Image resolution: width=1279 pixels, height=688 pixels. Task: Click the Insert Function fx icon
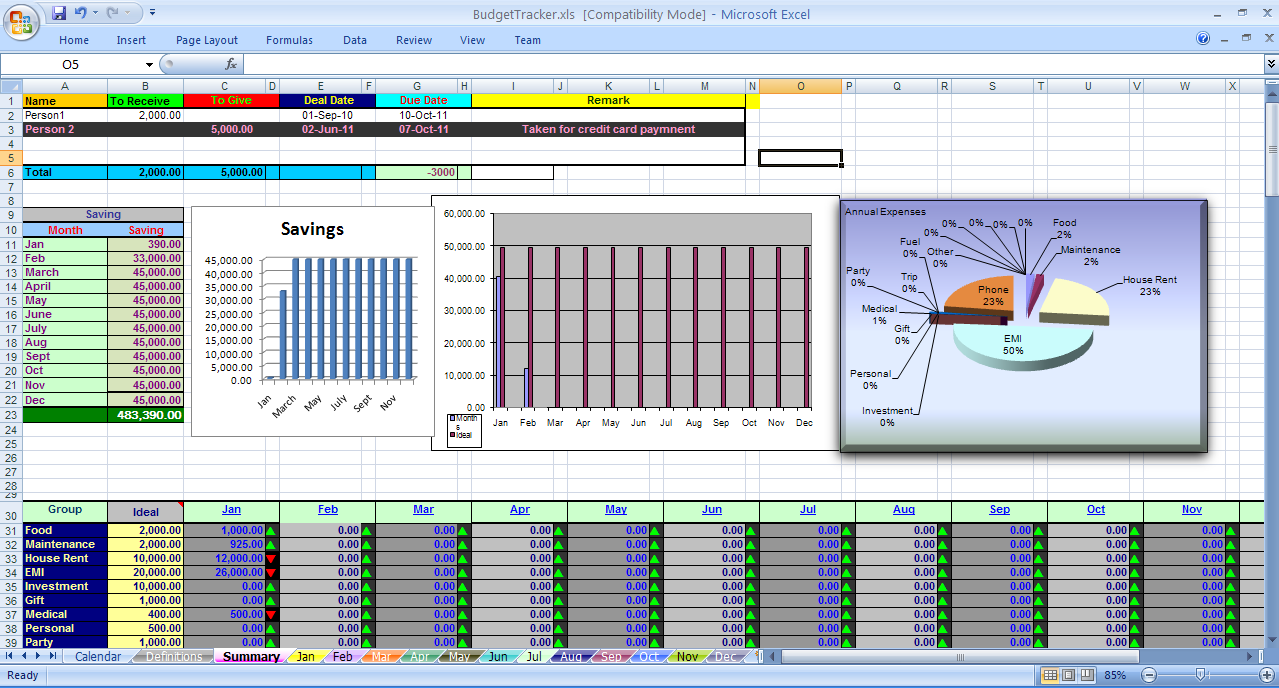coord(231,64)
